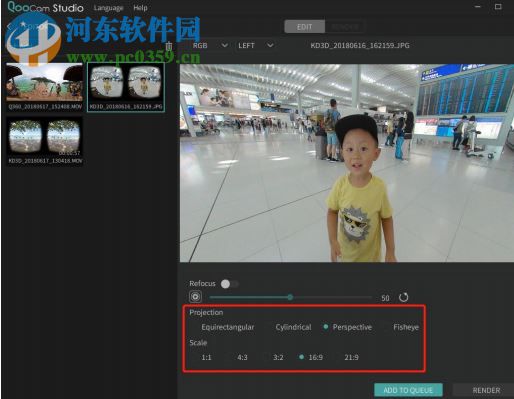Open the LEFT view dropdown
514x399 pixels.
(x=256, y=46)
